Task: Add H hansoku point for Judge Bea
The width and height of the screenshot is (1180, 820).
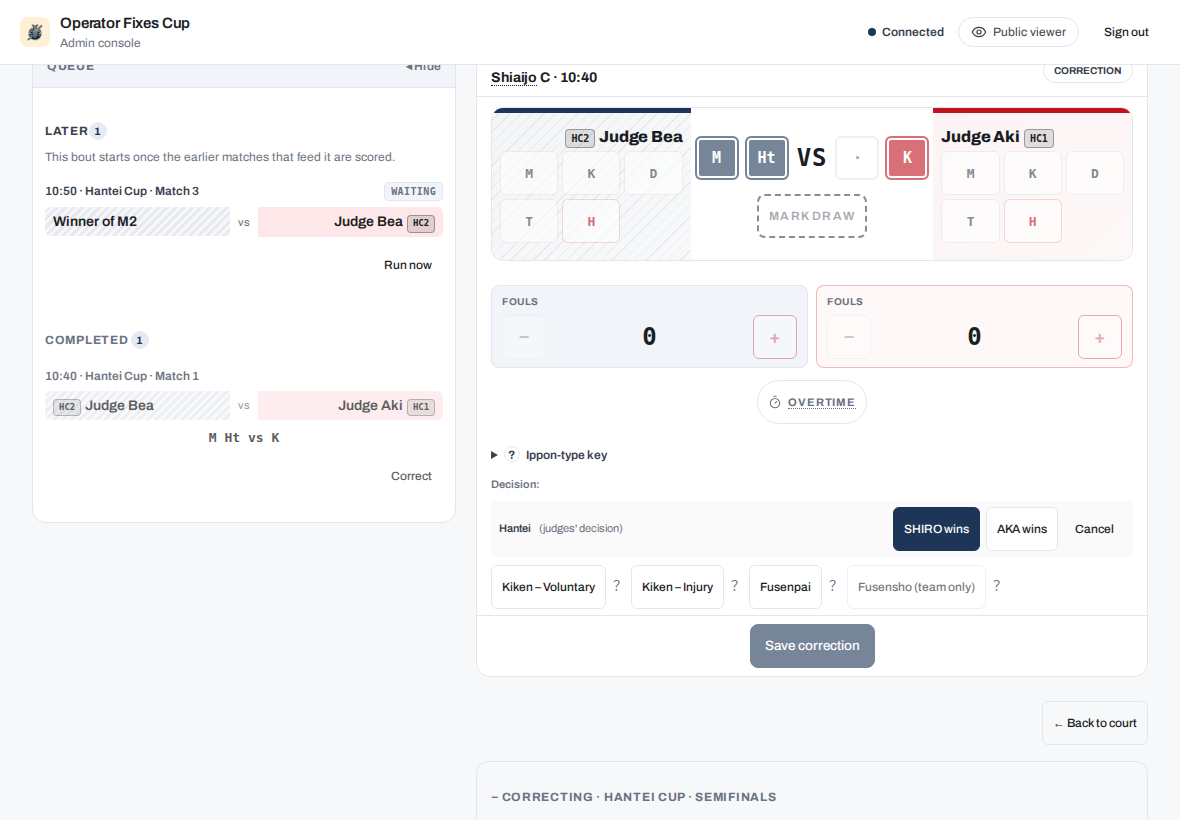Action: 591,221
